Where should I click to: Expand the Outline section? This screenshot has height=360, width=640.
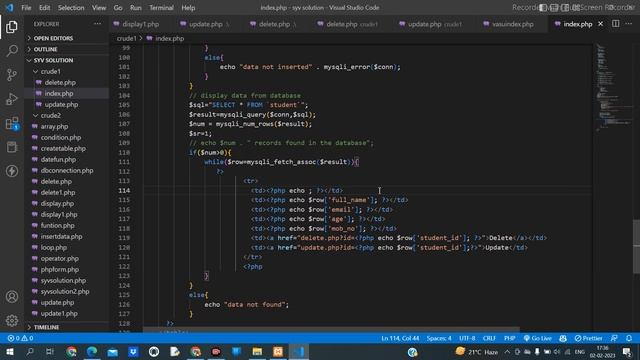(x=67, y=49)
